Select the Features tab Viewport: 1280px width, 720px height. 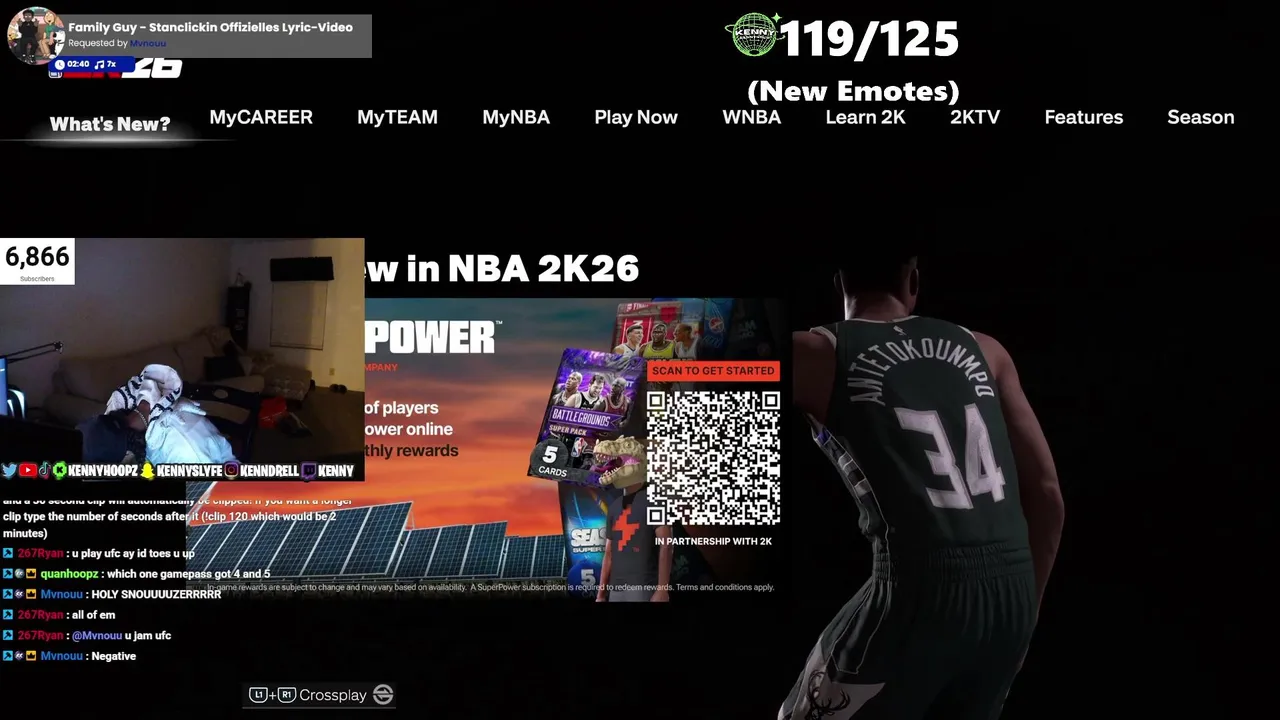point(1084,117)
